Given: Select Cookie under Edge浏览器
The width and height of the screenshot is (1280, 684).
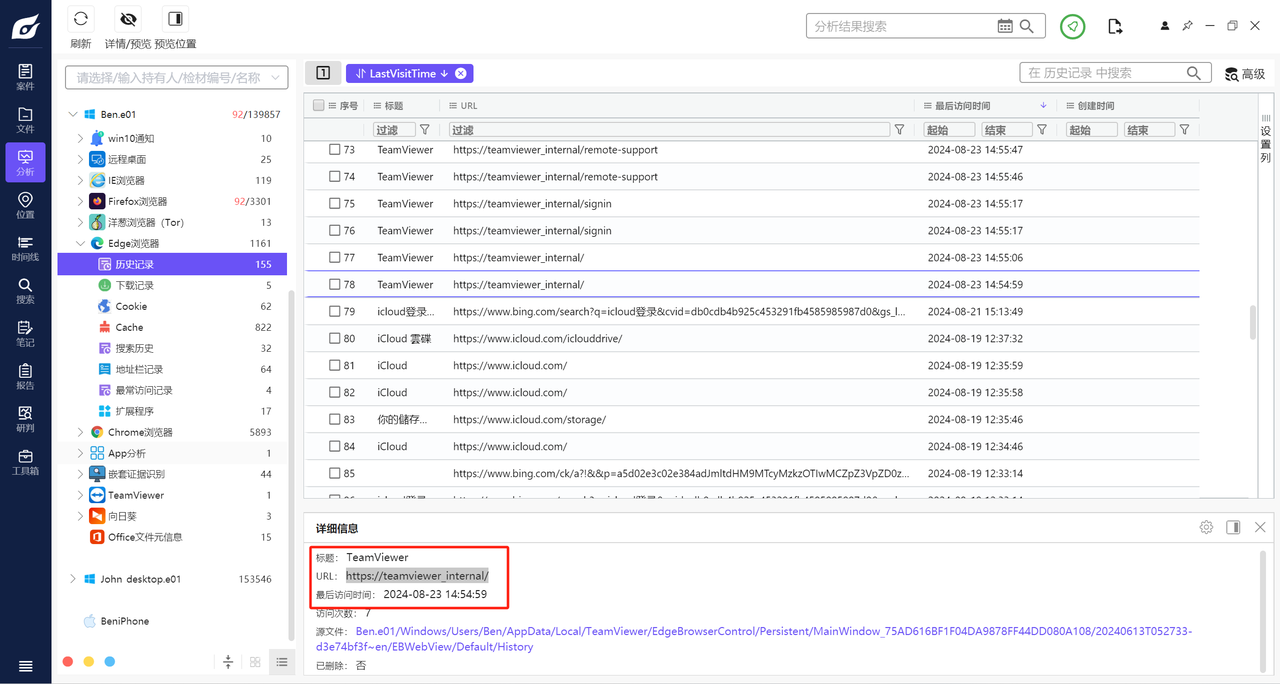Looking at the screenshot, I should click(172, 307).
